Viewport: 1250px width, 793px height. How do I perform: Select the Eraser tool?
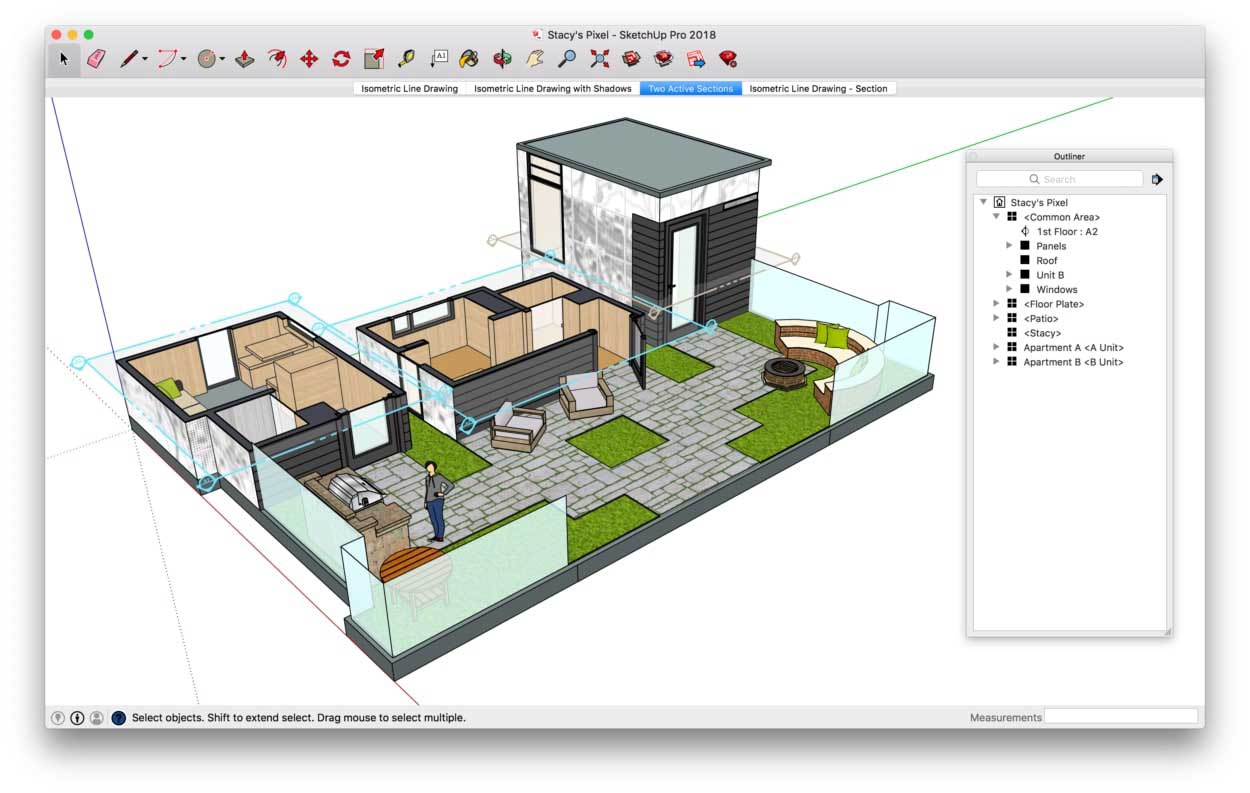[96, 59]
